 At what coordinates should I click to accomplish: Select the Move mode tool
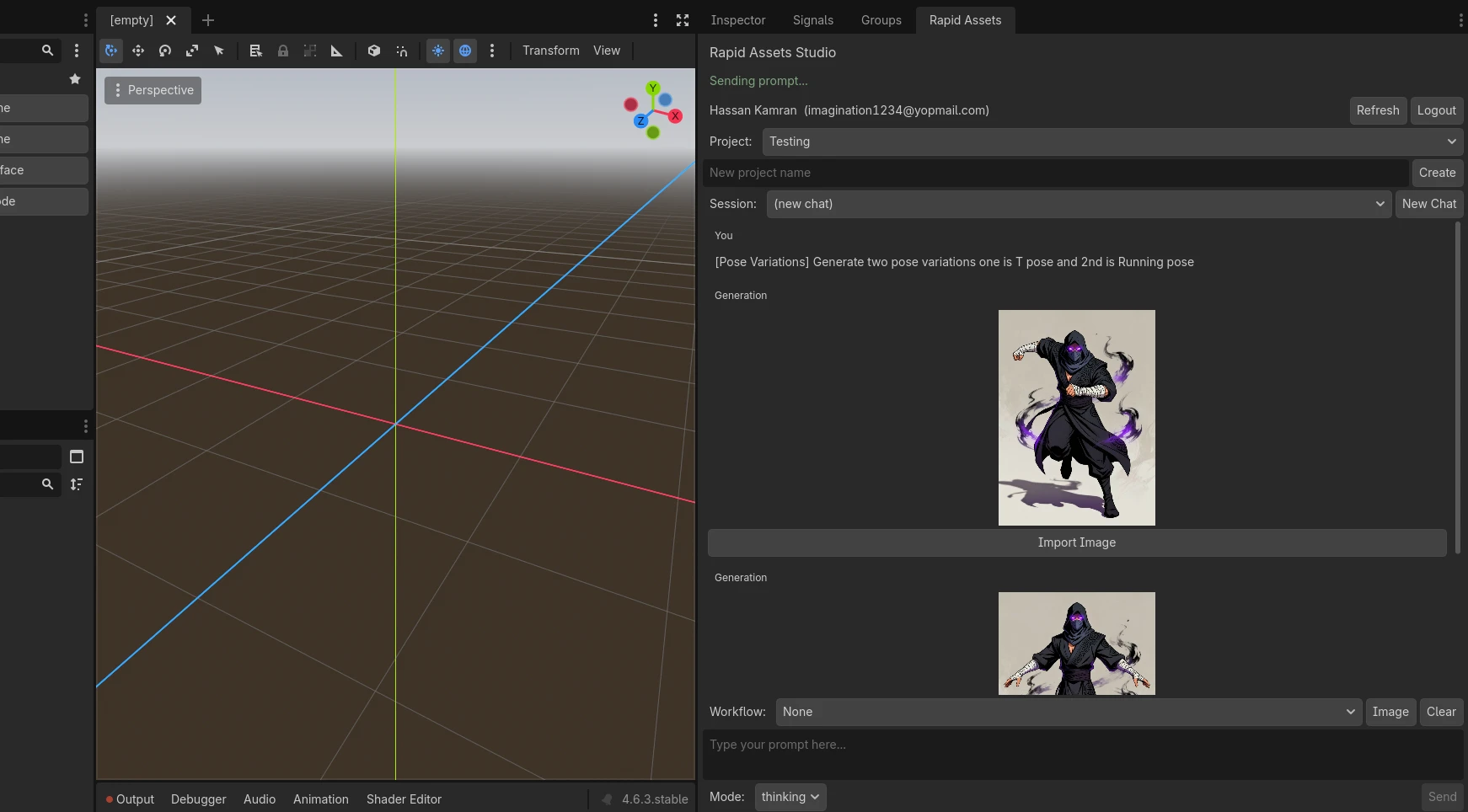click(x=138, y=51)
